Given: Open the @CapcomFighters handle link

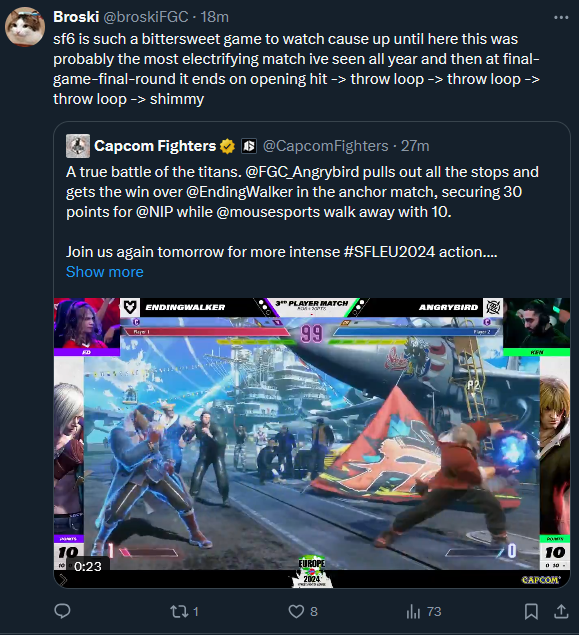Looking at the screenshot, I should click(326, 146).
